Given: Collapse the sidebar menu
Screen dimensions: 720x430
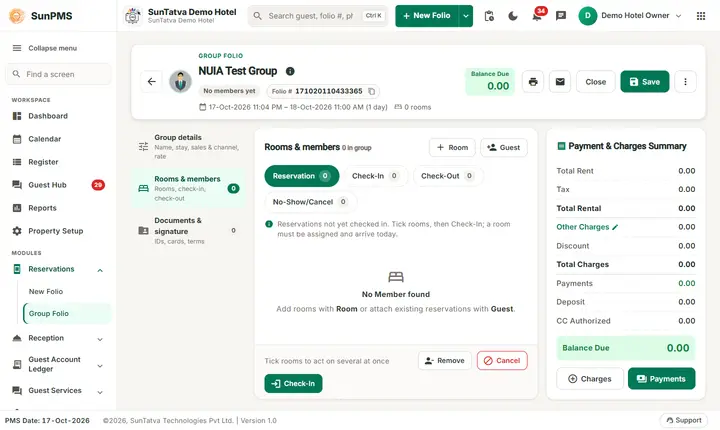Looking at the screenshot, I should pyautogui.click(x=45, y=48).
